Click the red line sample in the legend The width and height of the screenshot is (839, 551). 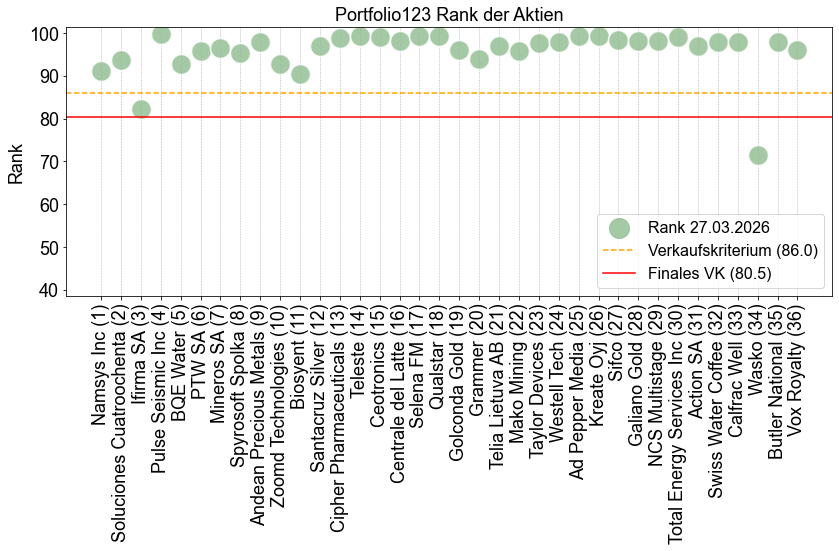click(x=619, y=273)
